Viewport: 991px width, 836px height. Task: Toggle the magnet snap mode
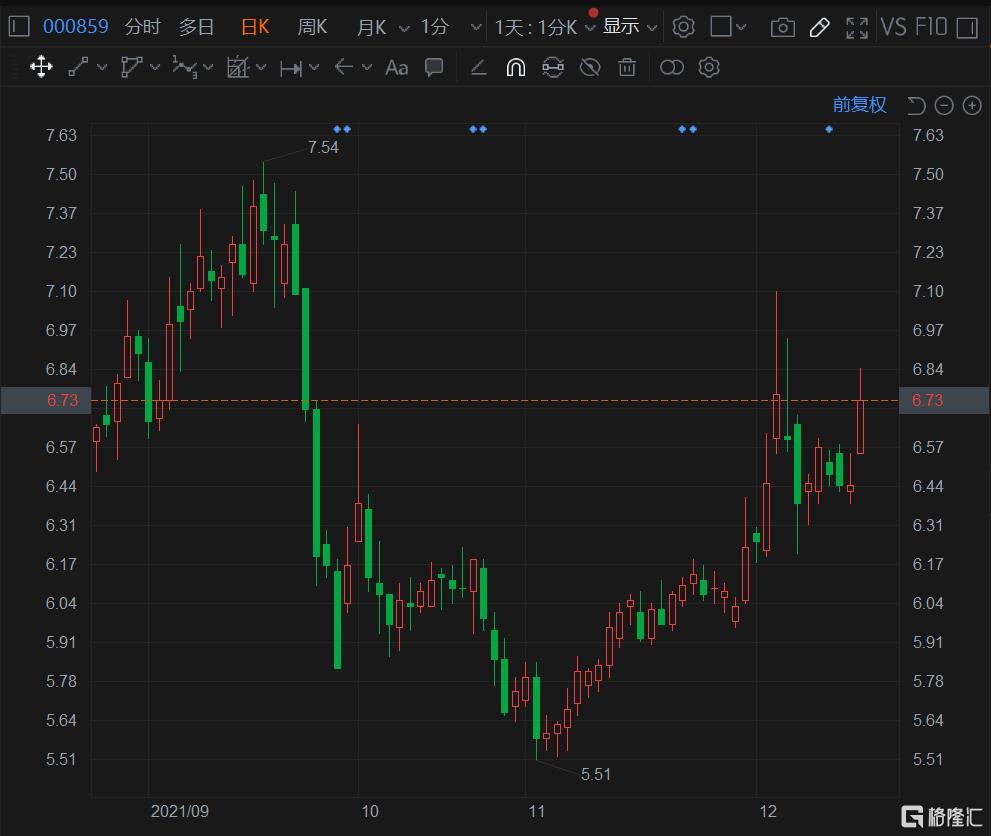click(516, 67)
